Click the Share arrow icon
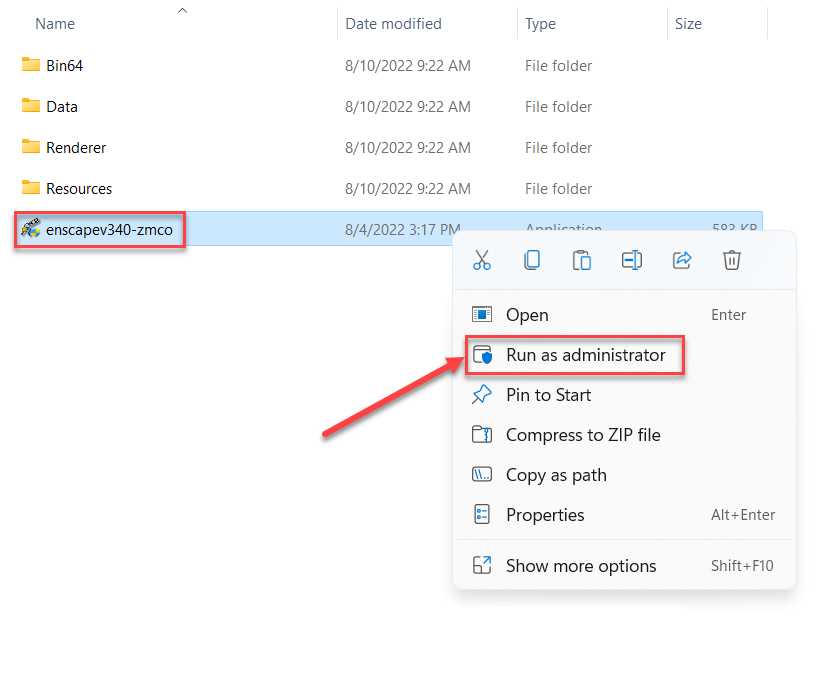Screen dimensions: 822x688 coord(682,260)
